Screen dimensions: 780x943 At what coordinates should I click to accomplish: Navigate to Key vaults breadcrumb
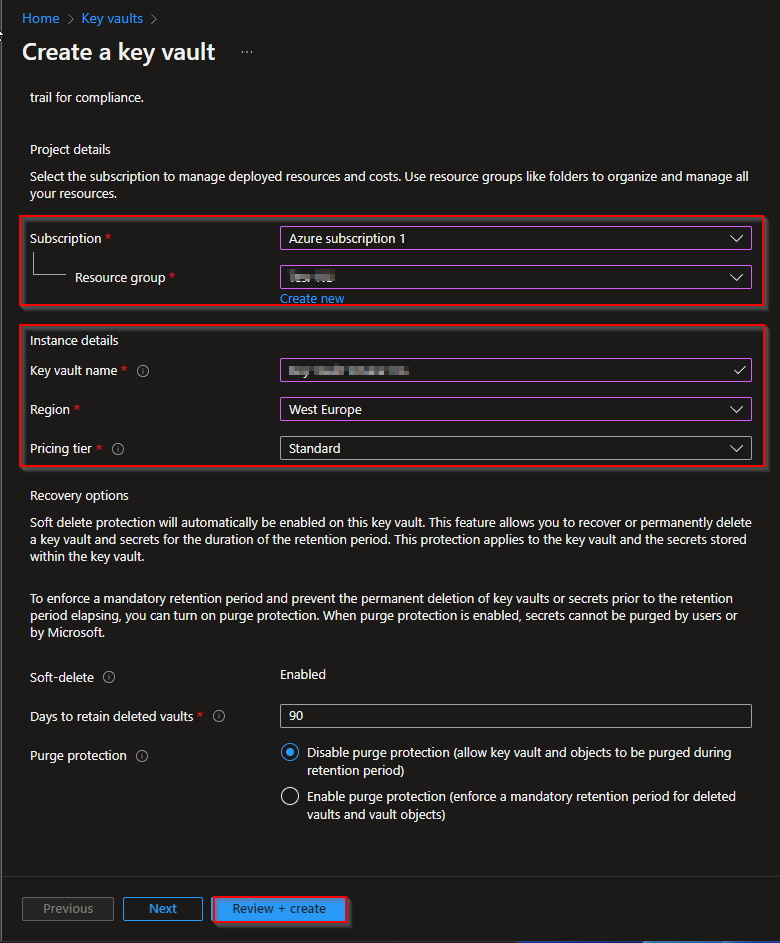click(112, 18)
